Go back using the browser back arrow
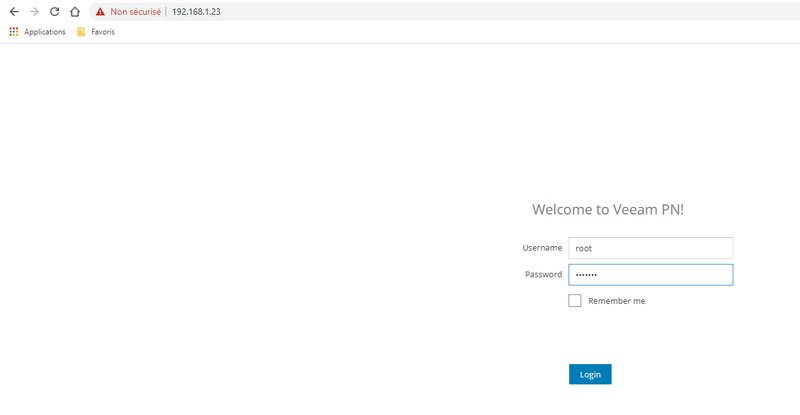800x415 pixels. click(14, 11)
